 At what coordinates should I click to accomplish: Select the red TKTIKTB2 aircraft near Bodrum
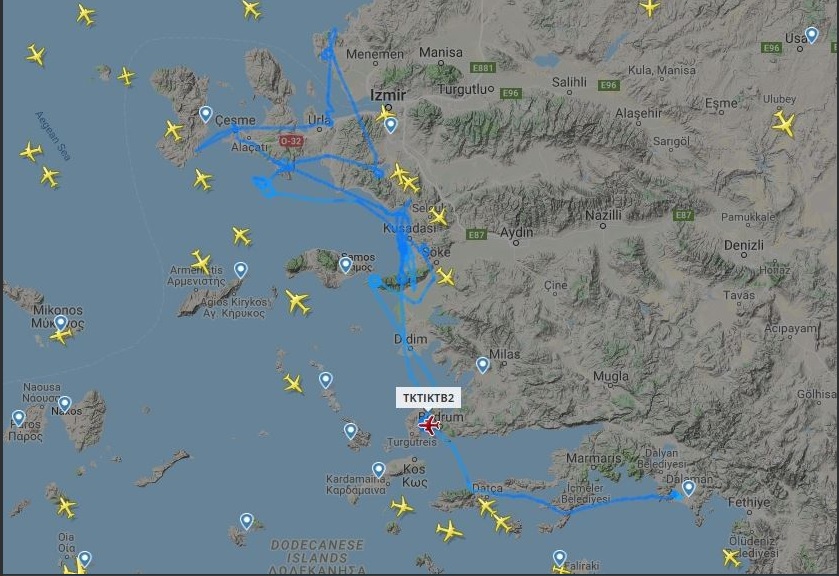429,426
